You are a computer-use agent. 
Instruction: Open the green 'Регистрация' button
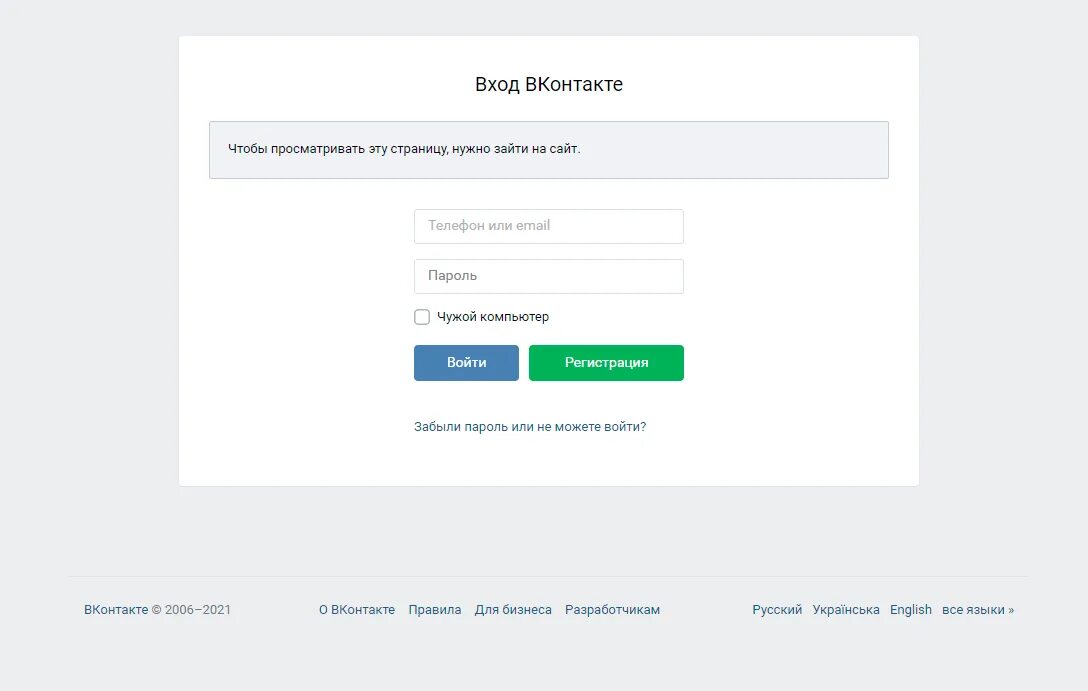[x=606, y=363]
